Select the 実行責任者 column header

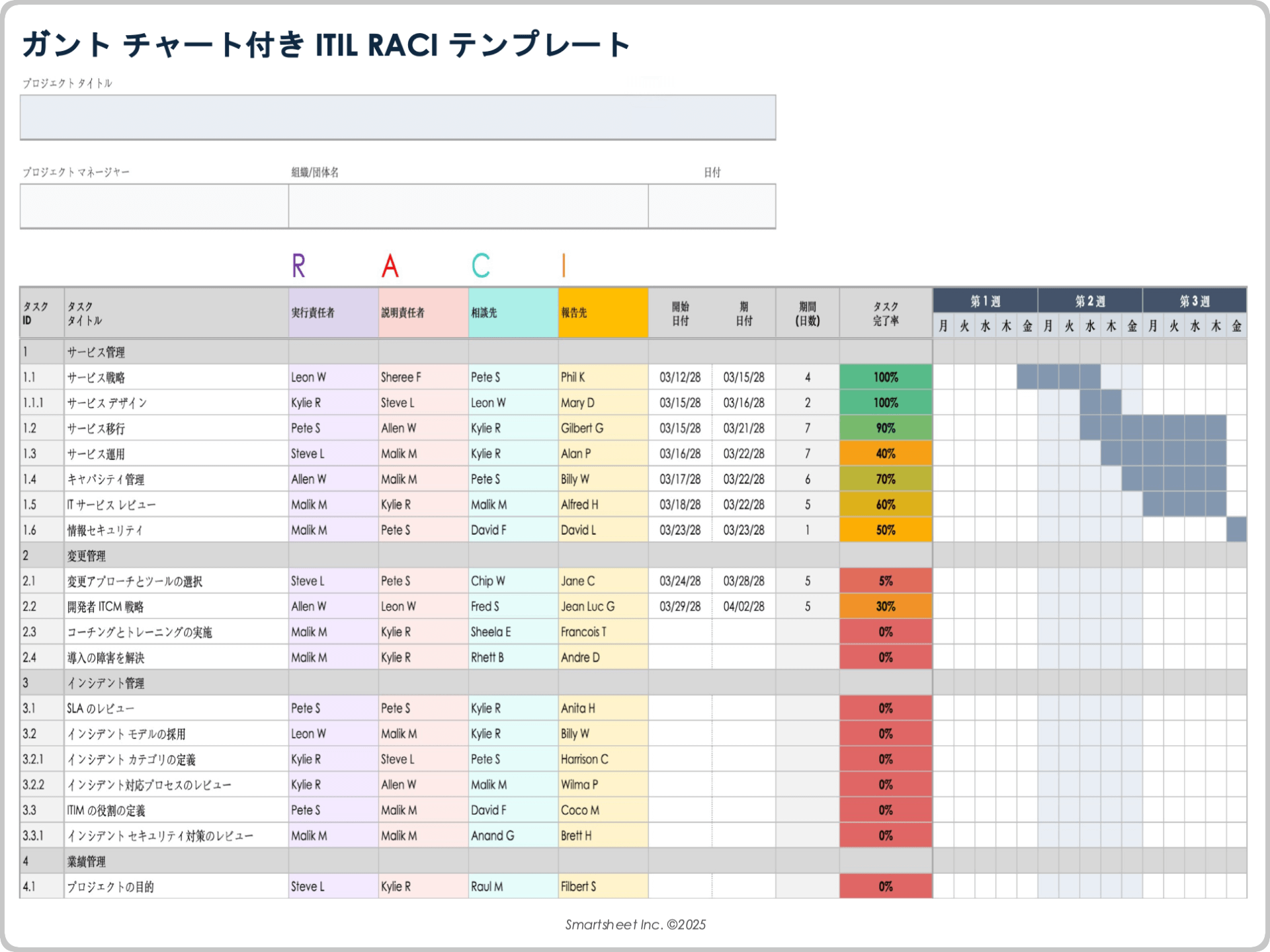tap(333, 313)
